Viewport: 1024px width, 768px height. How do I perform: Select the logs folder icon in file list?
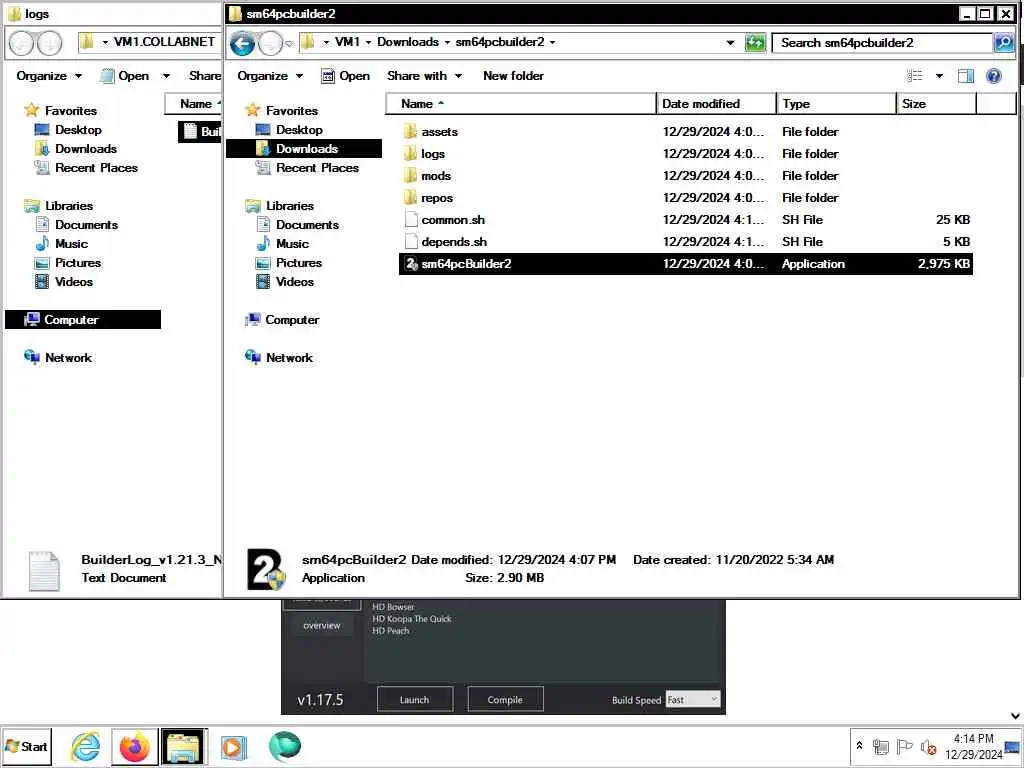tap(410, 153)
